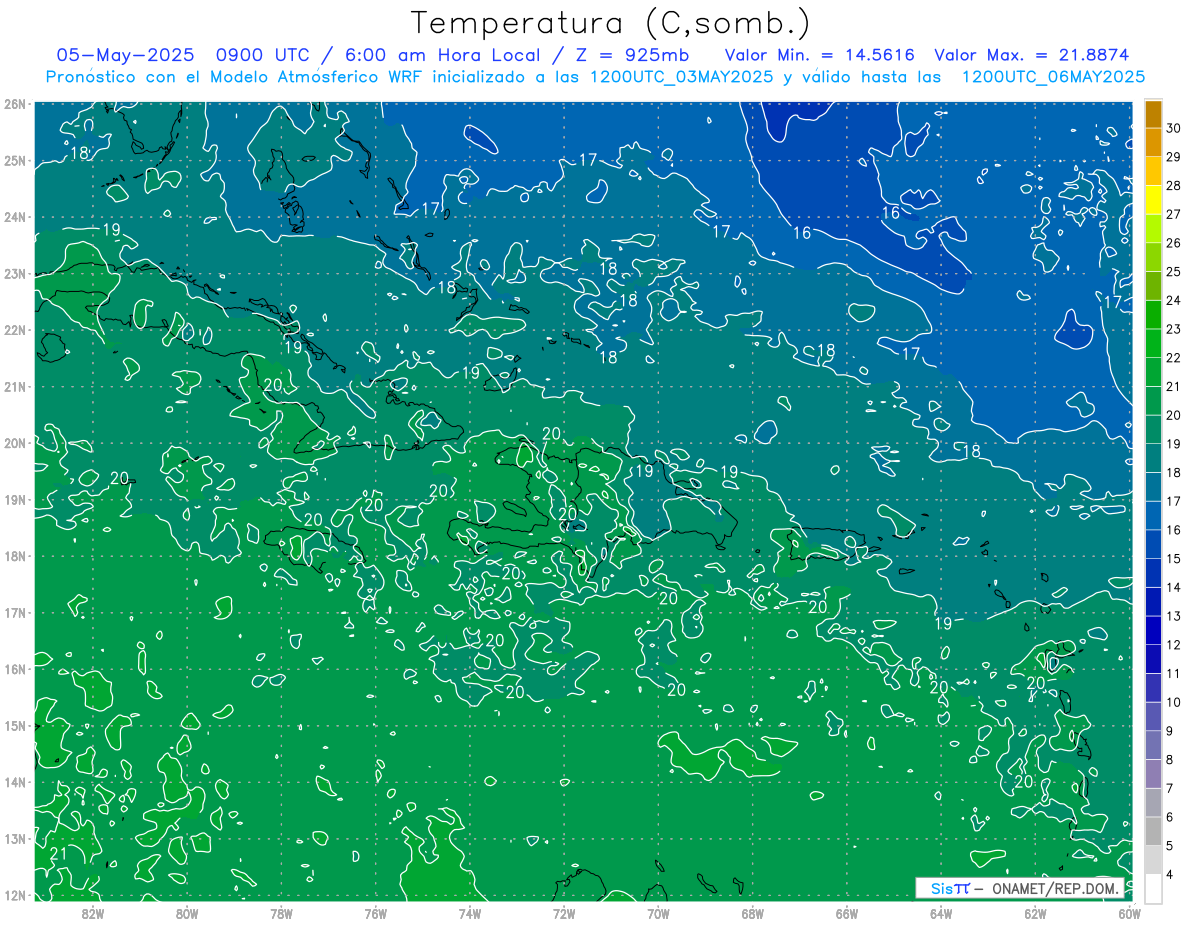Click the 25N latitude axis label
This screenshot has width=1200, height=927.
pyautogui.click(x=15, y=160)
